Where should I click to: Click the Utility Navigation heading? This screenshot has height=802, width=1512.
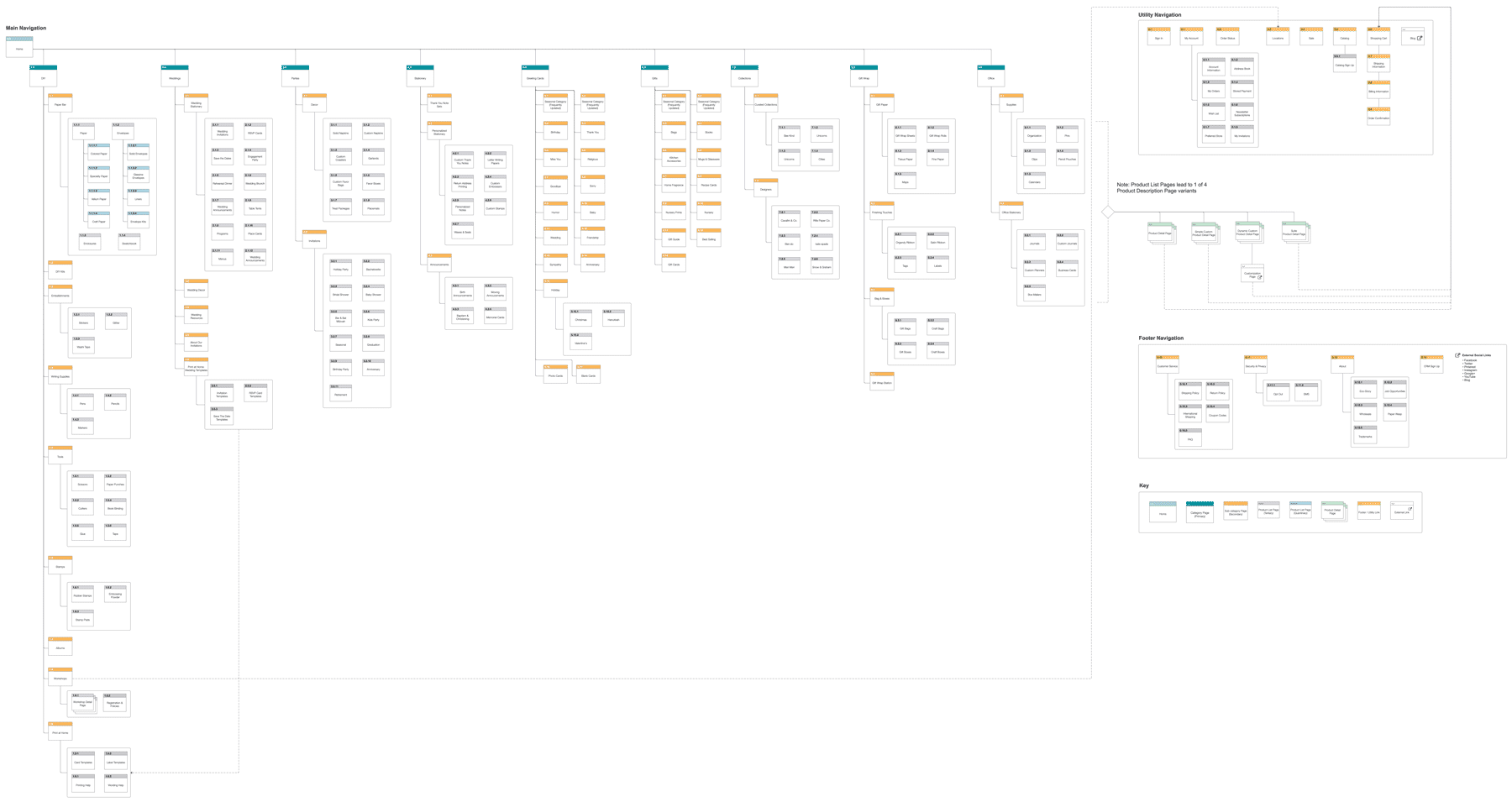click(x=1159, y=15)
